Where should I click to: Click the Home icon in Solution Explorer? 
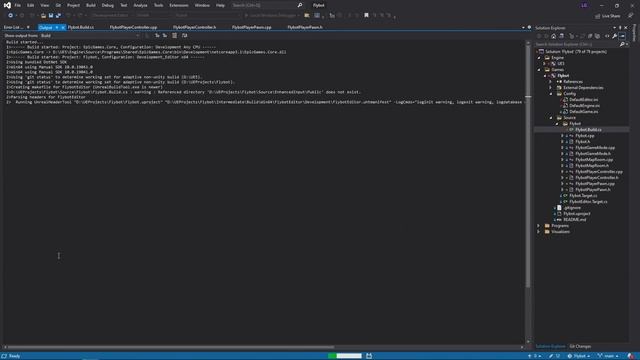pos(553,36)
